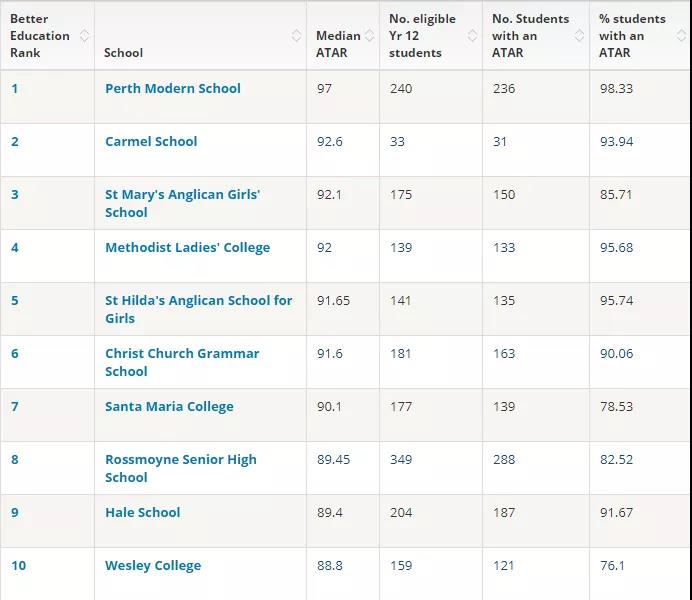The image size is (692, 600).
Task: Sort by Median ATAR using its arrows icon
Action: click(x=371, y=36)
